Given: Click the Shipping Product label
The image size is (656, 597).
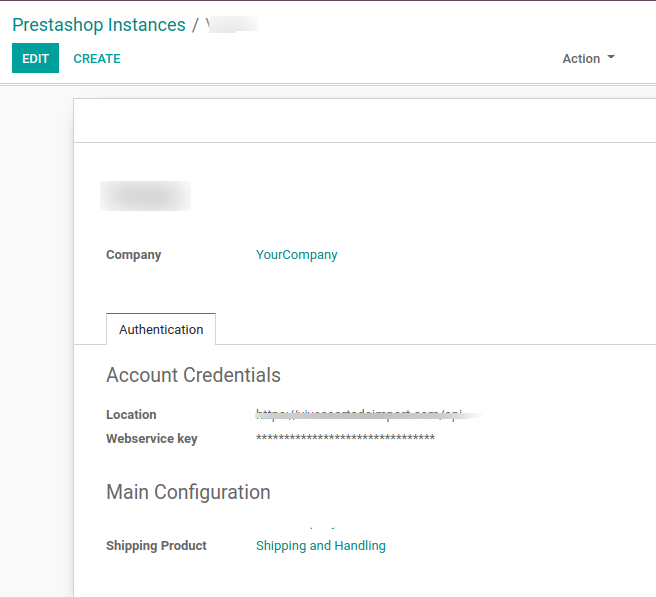Looking at the screenshot, I should point(156,546).
